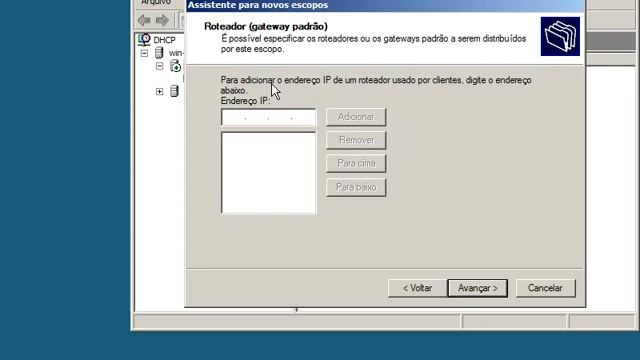Focus the Endereço IP input field
Viewport: 640px width, 360px height.
tap(269, 118)
